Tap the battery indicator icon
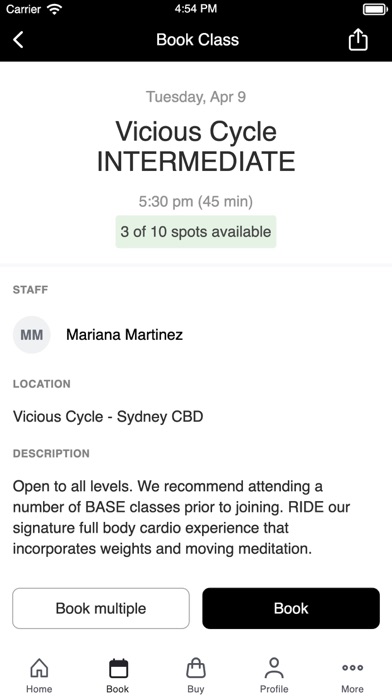This screenshot has width=392, height=696. coord(375,9)
